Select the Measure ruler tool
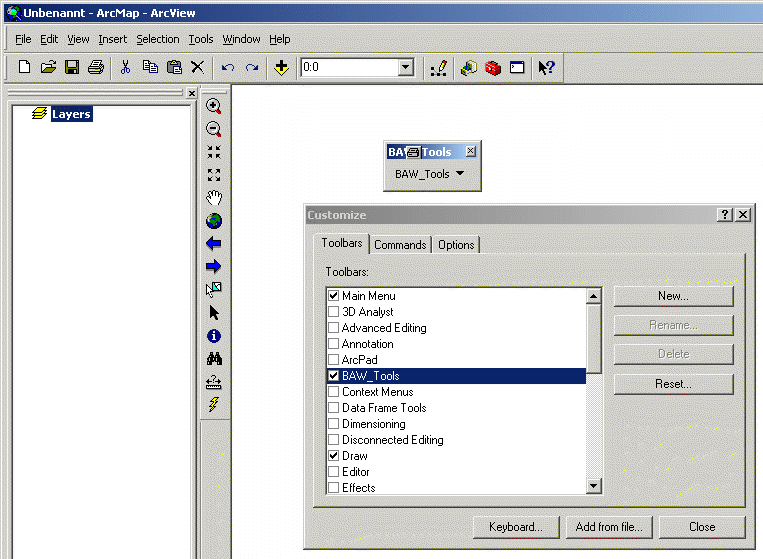The height and width of the screenshot is (559, 763). pyautogui.click(x=214, y=382)
